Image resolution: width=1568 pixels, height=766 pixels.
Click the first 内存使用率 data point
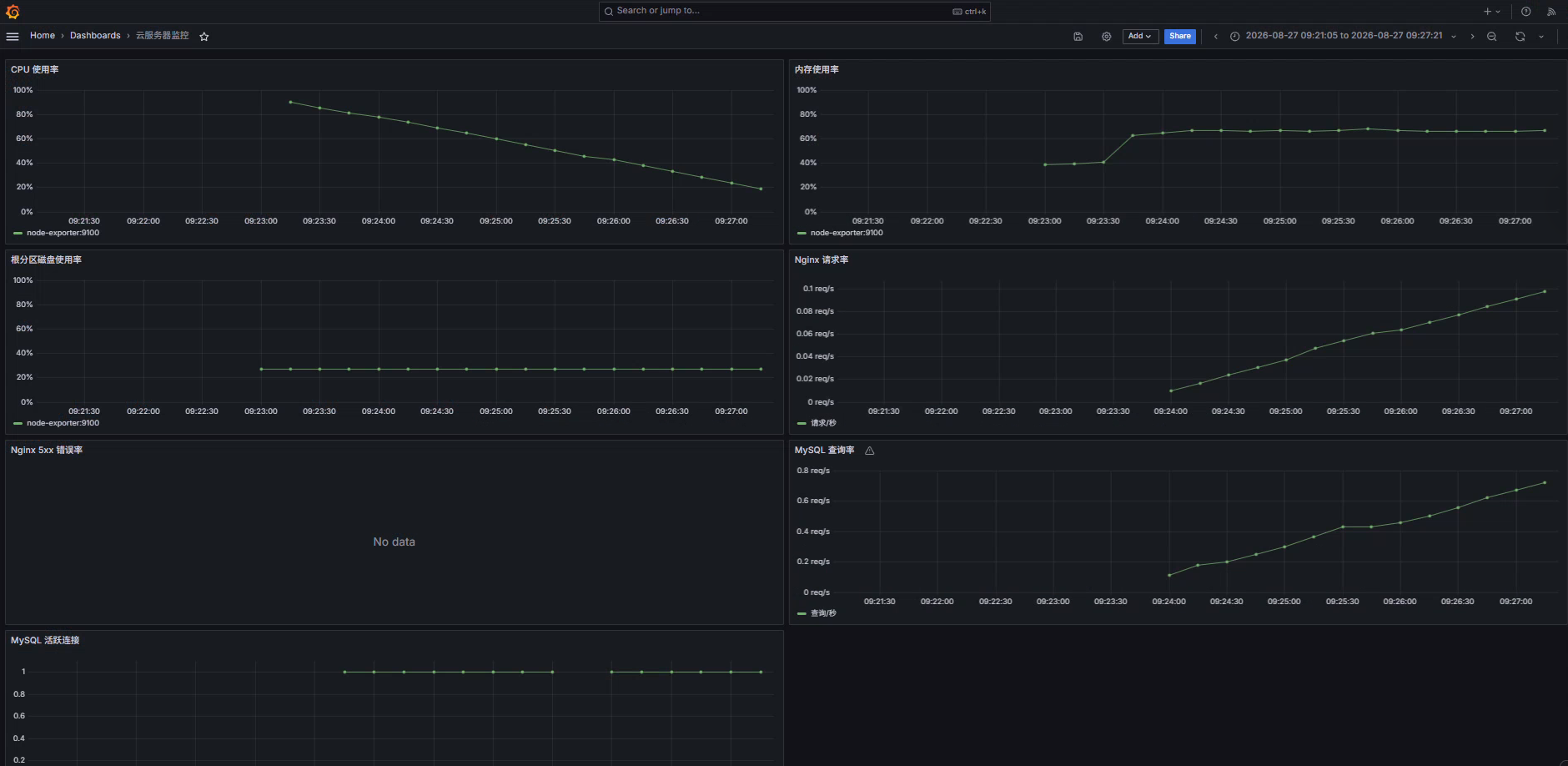[1045, 164]
